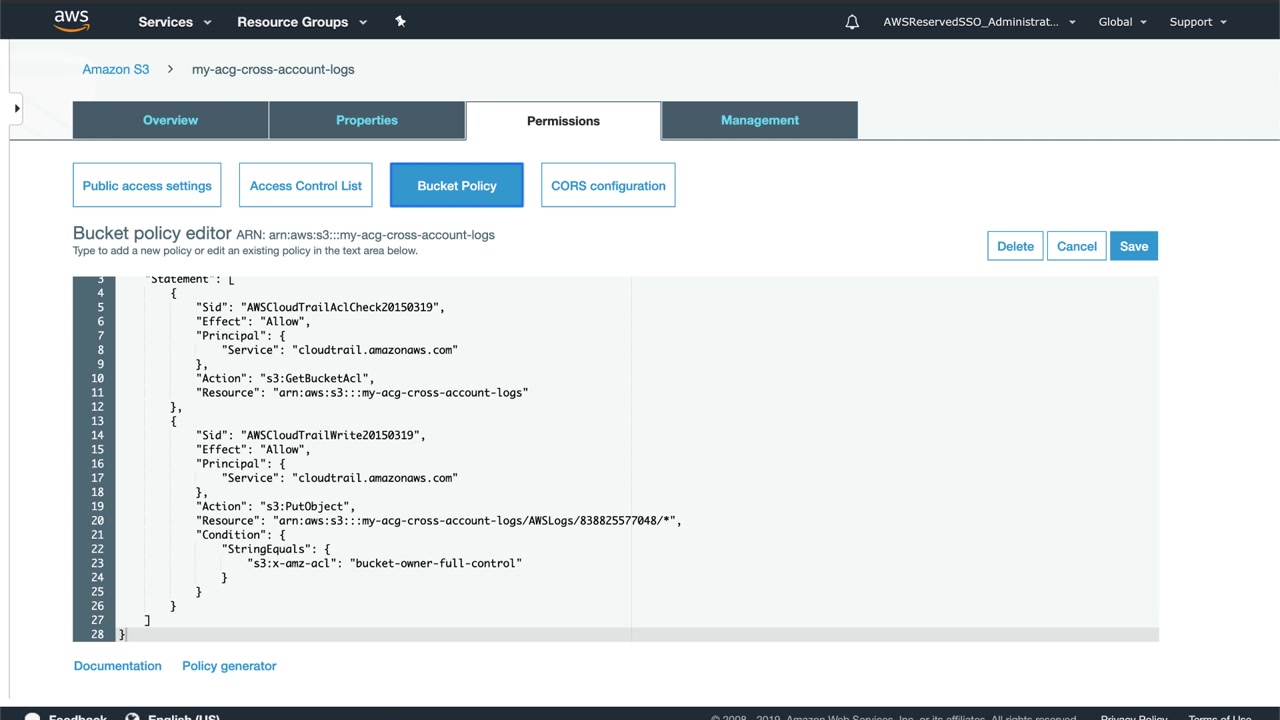Cancel the bucket policy edits
Image resolution: width=1280 pixels, height=720 pixels.
point(1077,246)
